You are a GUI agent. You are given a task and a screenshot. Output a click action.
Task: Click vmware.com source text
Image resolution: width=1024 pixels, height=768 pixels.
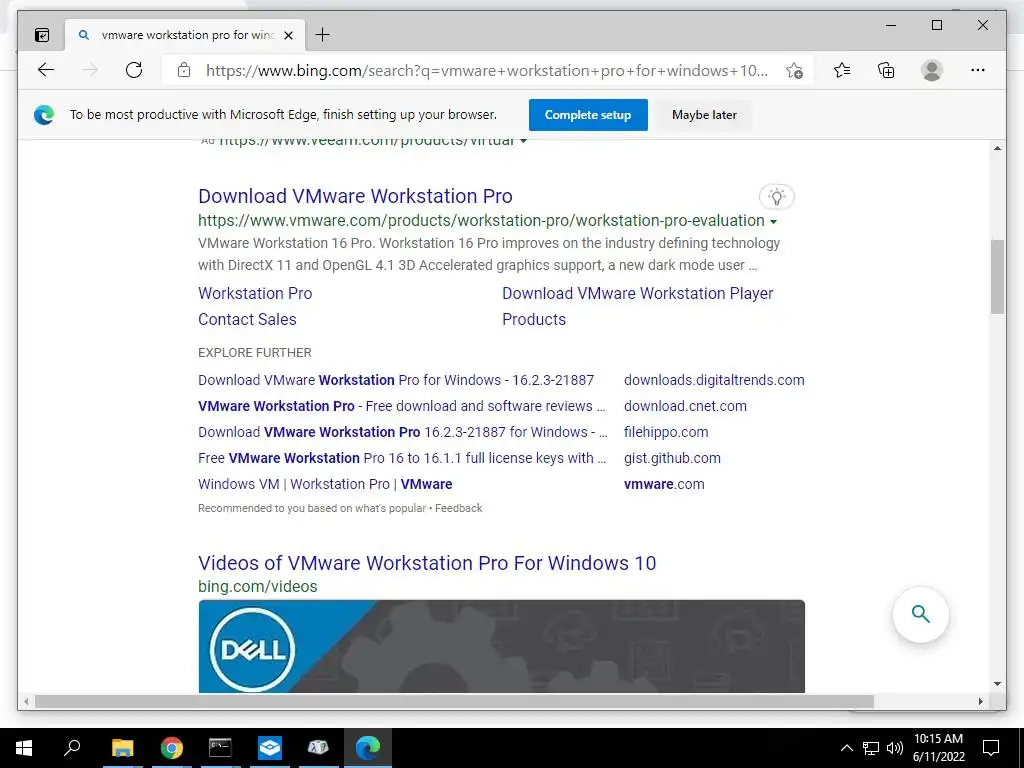[664, 485]
